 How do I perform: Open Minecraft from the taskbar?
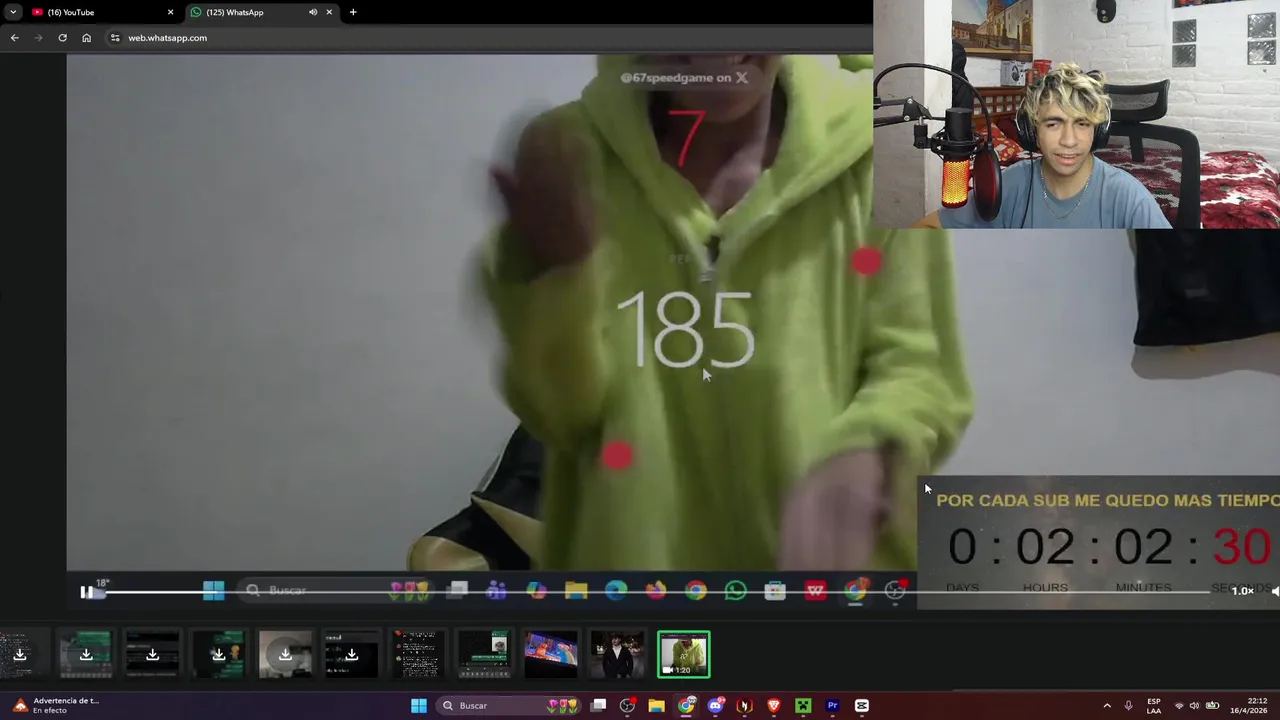coord(802,706)
